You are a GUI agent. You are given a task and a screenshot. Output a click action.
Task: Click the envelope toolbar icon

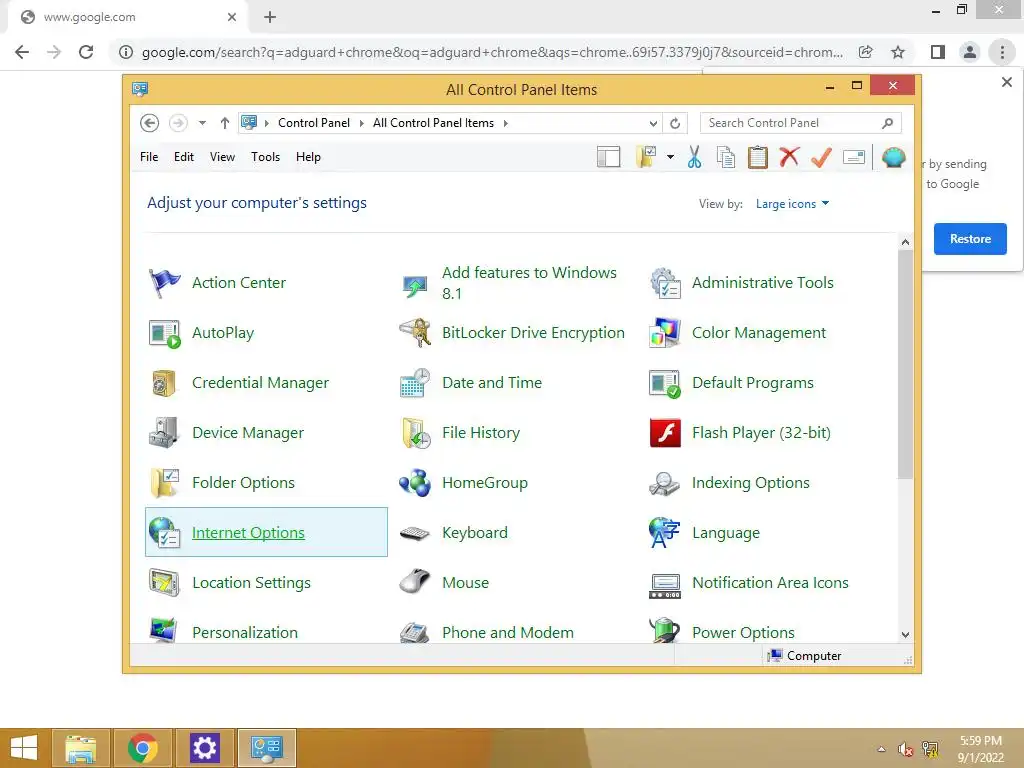tap(854, 157)
